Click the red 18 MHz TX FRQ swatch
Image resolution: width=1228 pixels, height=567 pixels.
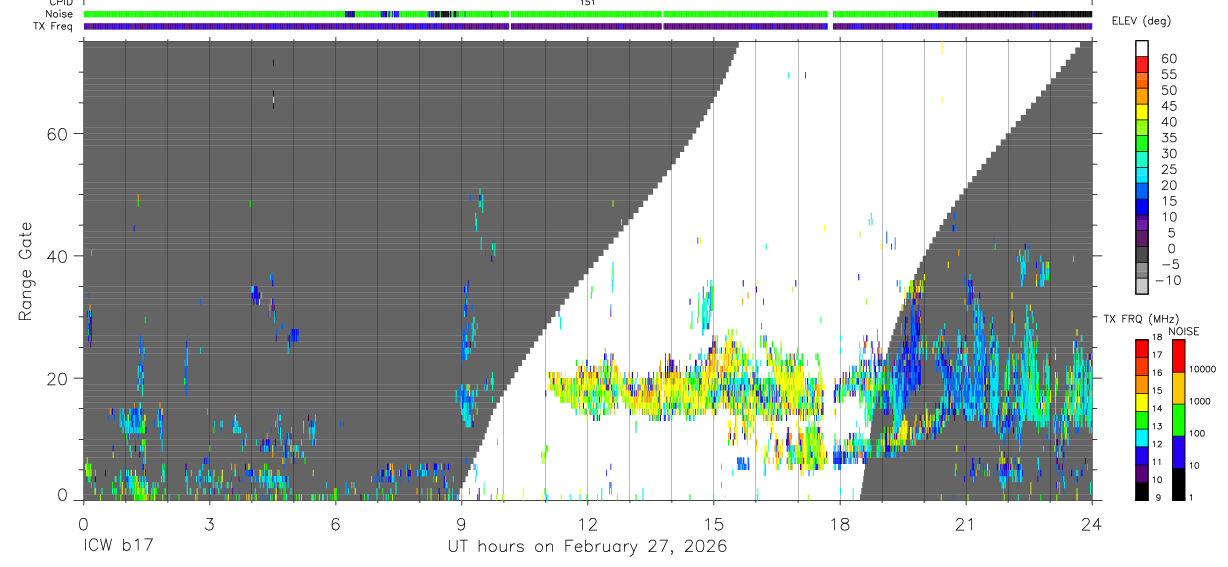(x=1142, y=349)
